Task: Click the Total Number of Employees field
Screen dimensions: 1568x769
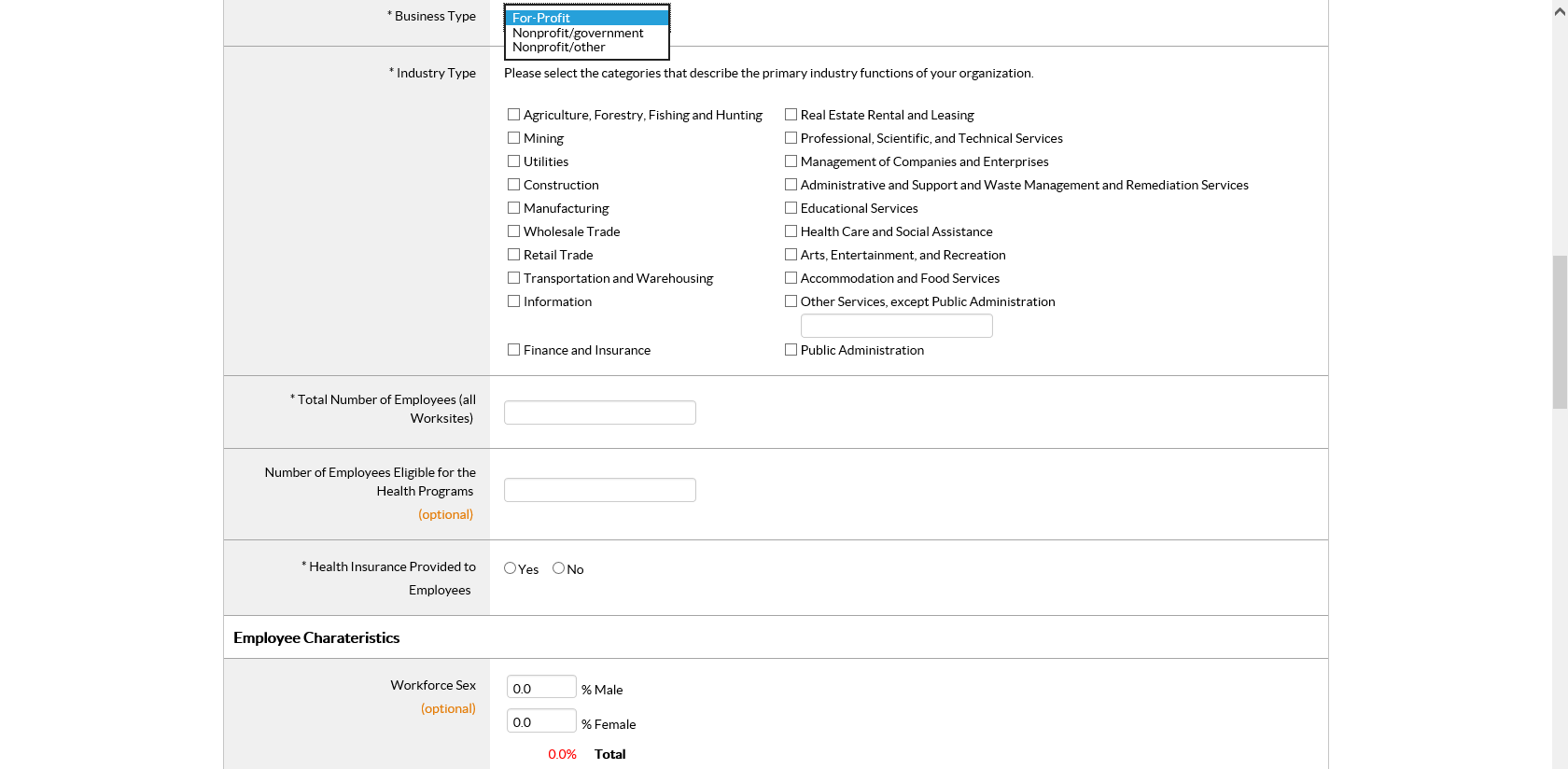Action: pyautogui.click(x=600, y=412)
